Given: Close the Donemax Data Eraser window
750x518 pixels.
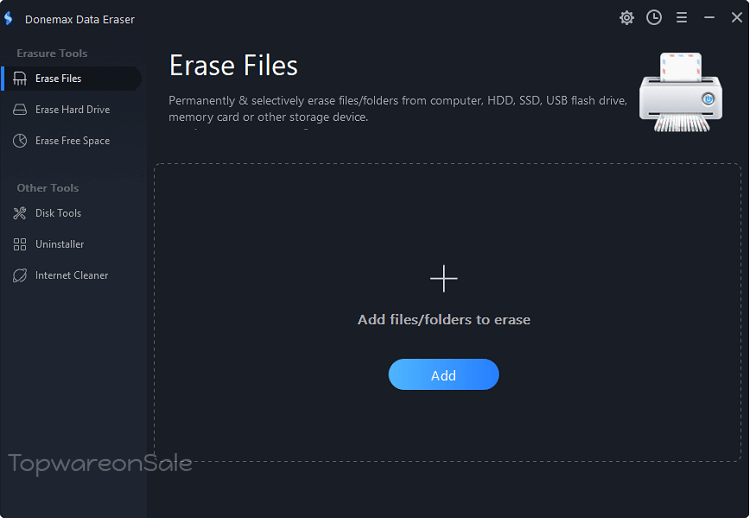Looking at the screenshot, I should [x=737, y=18].
